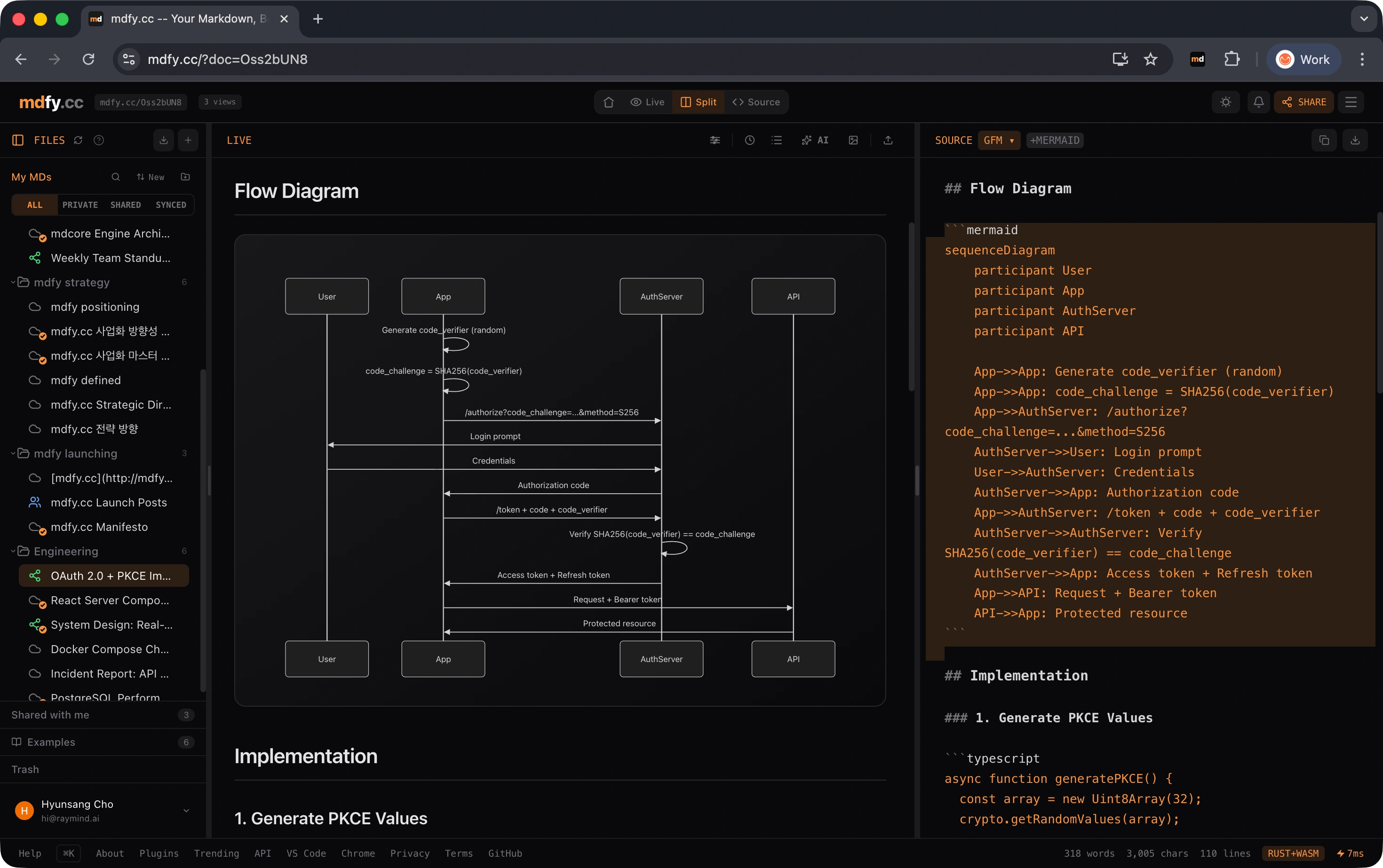
Task: Refresh files list sync icon
Action: click(78, 140)
